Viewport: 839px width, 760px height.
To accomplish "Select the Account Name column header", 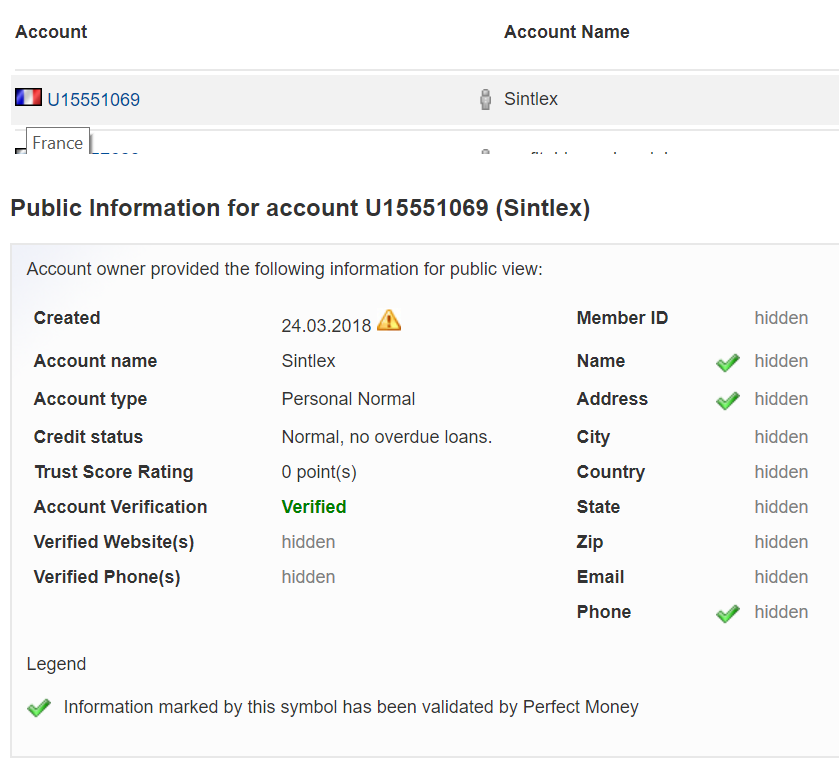I will [566, 32].
